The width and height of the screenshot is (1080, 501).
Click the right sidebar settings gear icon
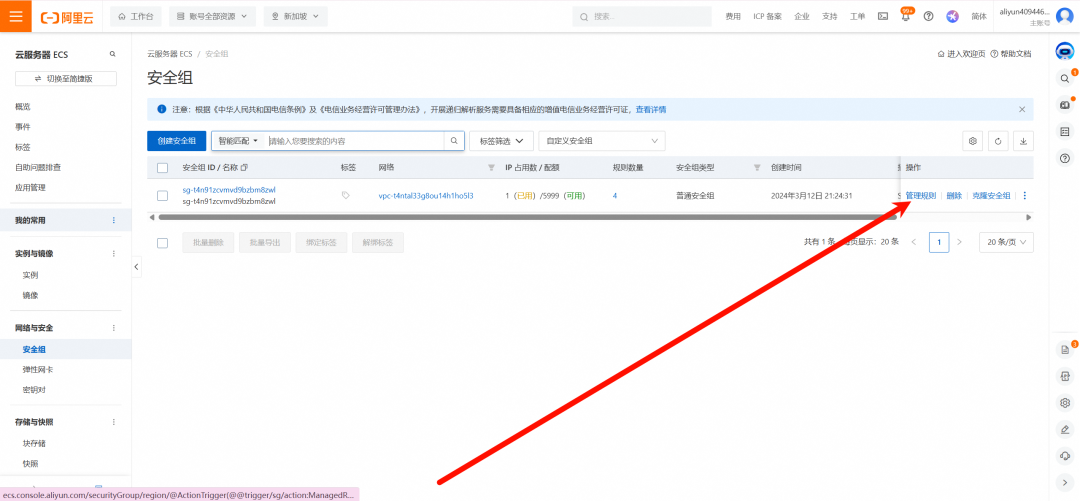click(x=1066, y=402)
